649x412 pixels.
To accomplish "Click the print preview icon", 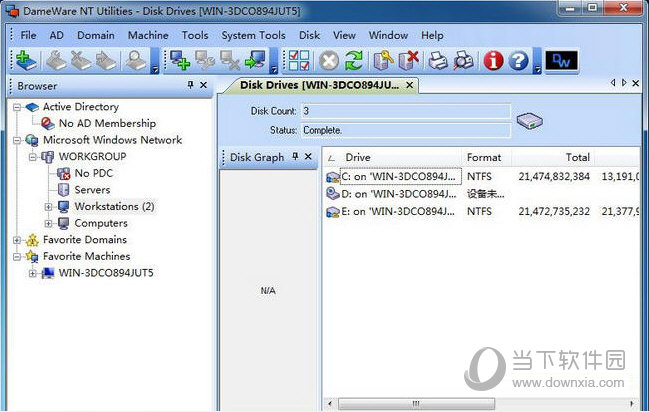I will pyautogui.click(x=463, y=60).
